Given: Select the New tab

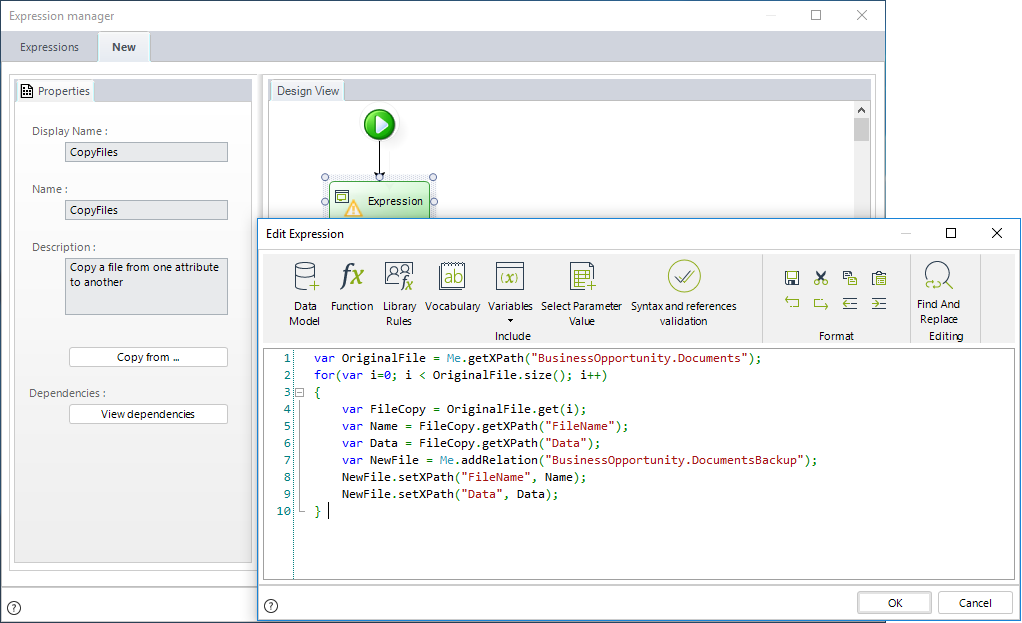Looking at the screenshot, I should [124, 47].
